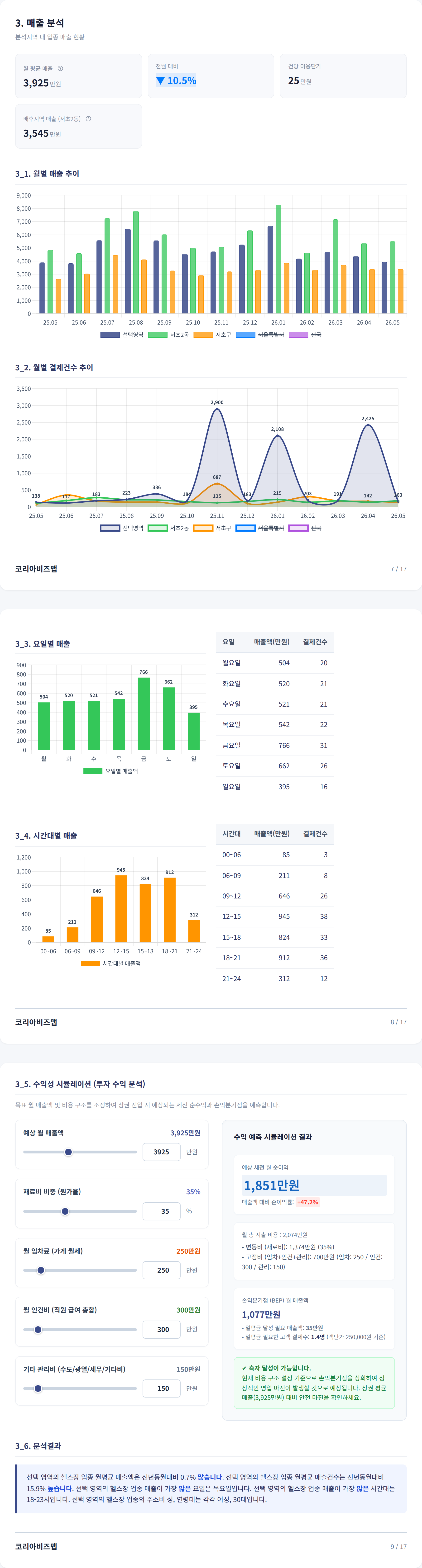Select the 18~21 row in time-slot table
422x1568 pixels.
(275, 958)
